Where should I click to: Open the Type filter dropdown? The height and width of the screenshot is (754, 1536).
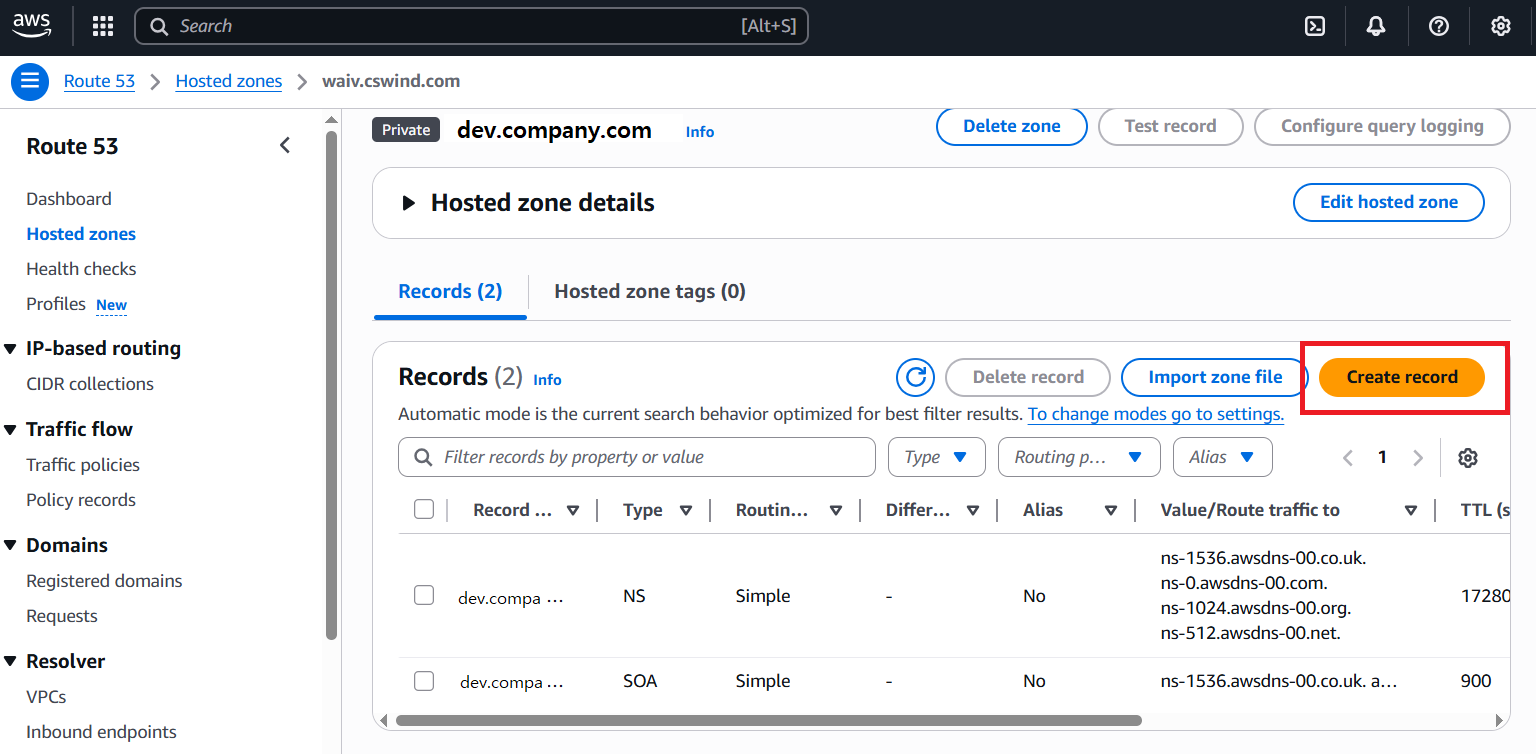point(936,457)
